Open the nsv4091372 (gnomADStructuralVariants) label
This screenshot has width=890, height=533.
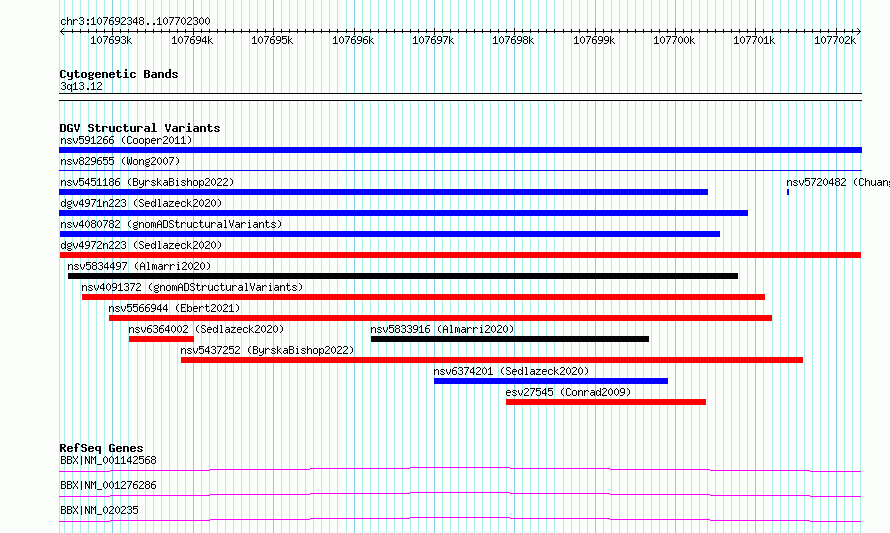click(192, 287)
